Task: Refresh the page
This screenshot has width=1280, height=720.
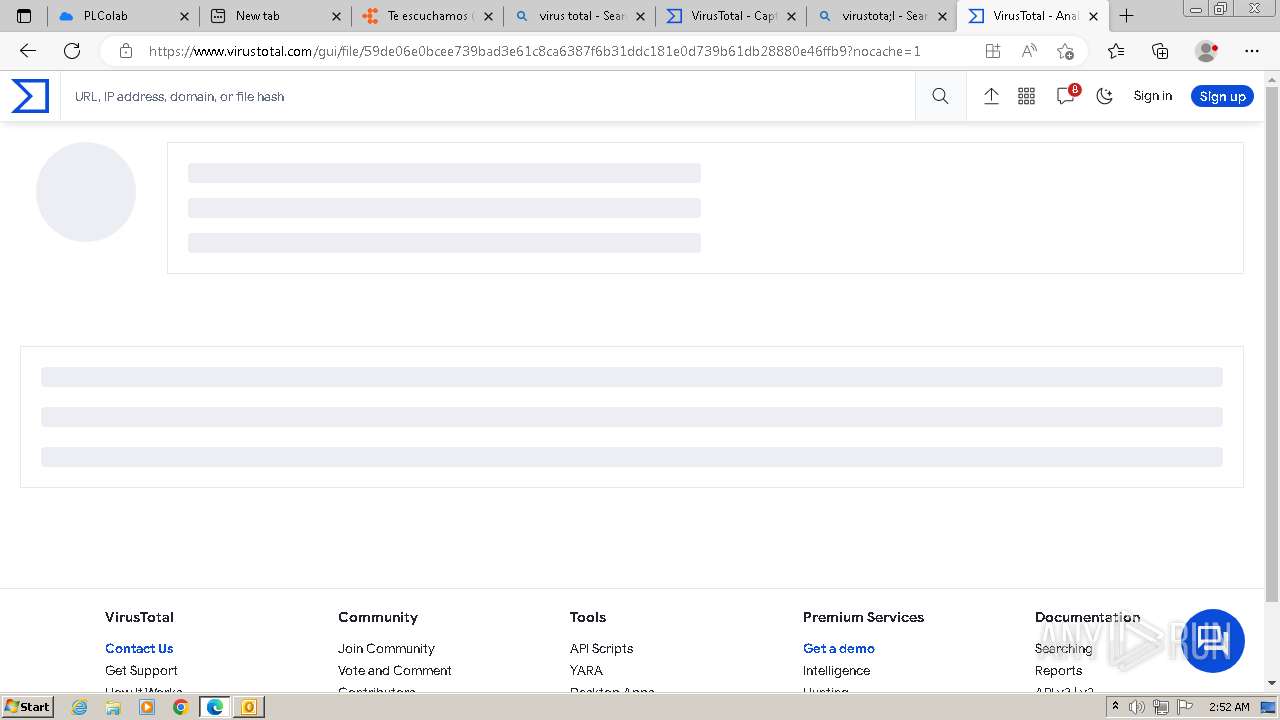Action: click(x=72, y=51)
